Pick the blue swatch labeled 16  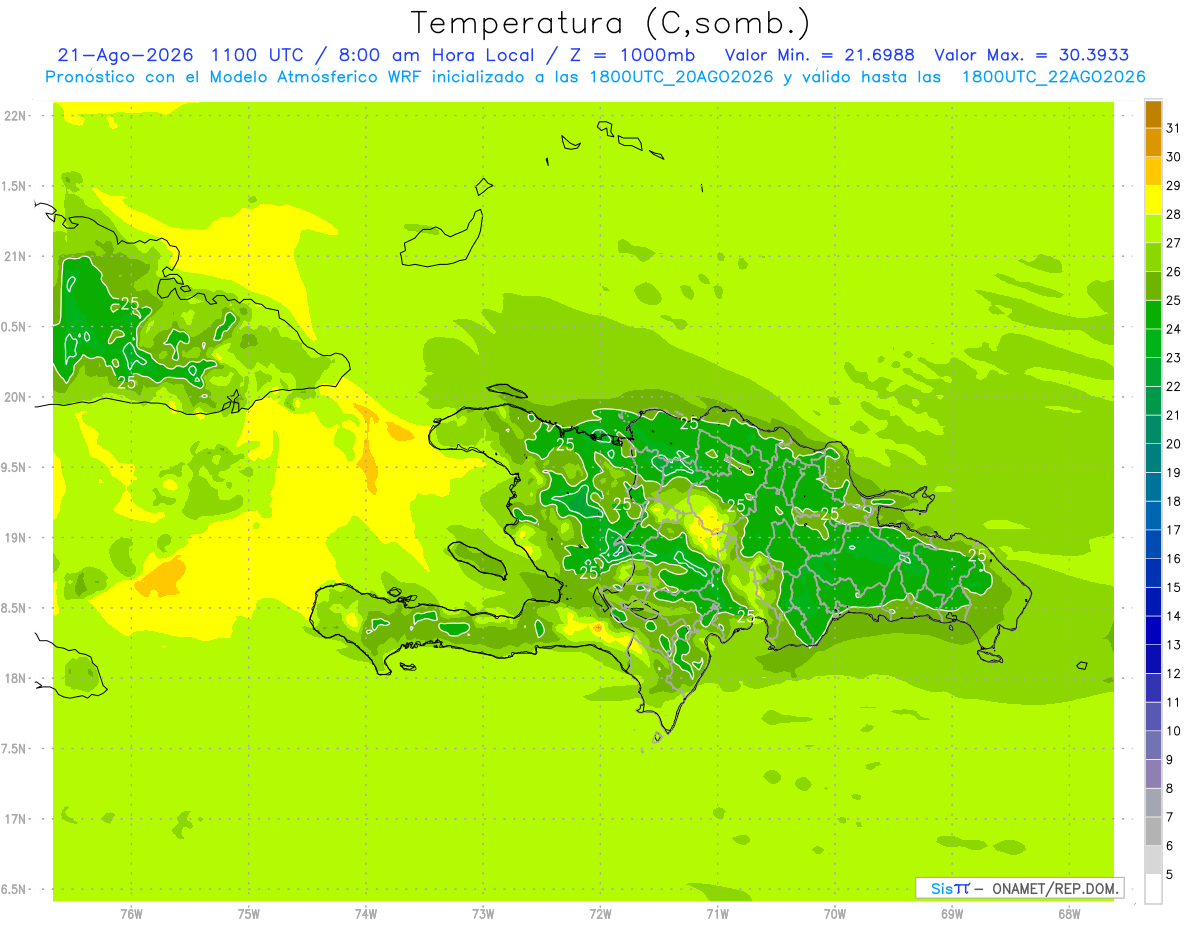(x=1153, y=544)
